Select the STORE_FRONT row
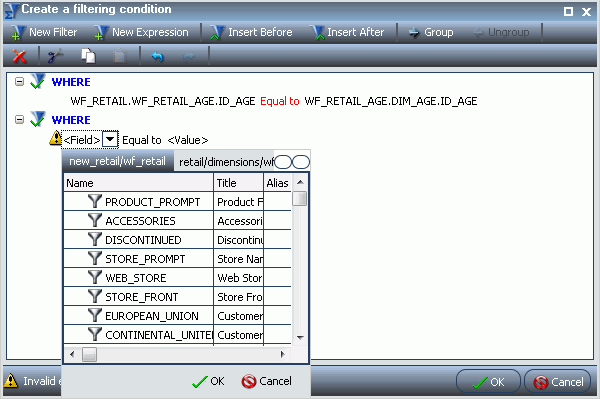This screenshot has width=600, height=399. 178,297
